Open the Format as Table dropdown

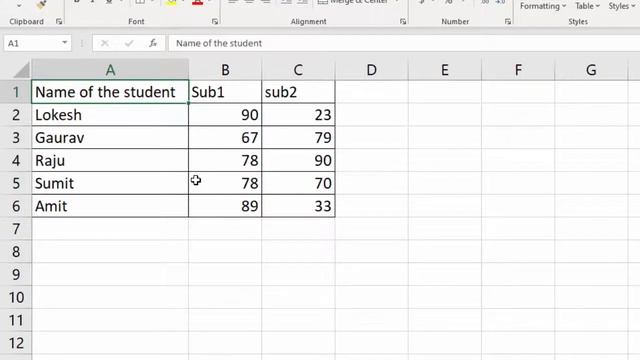point(587,6)
